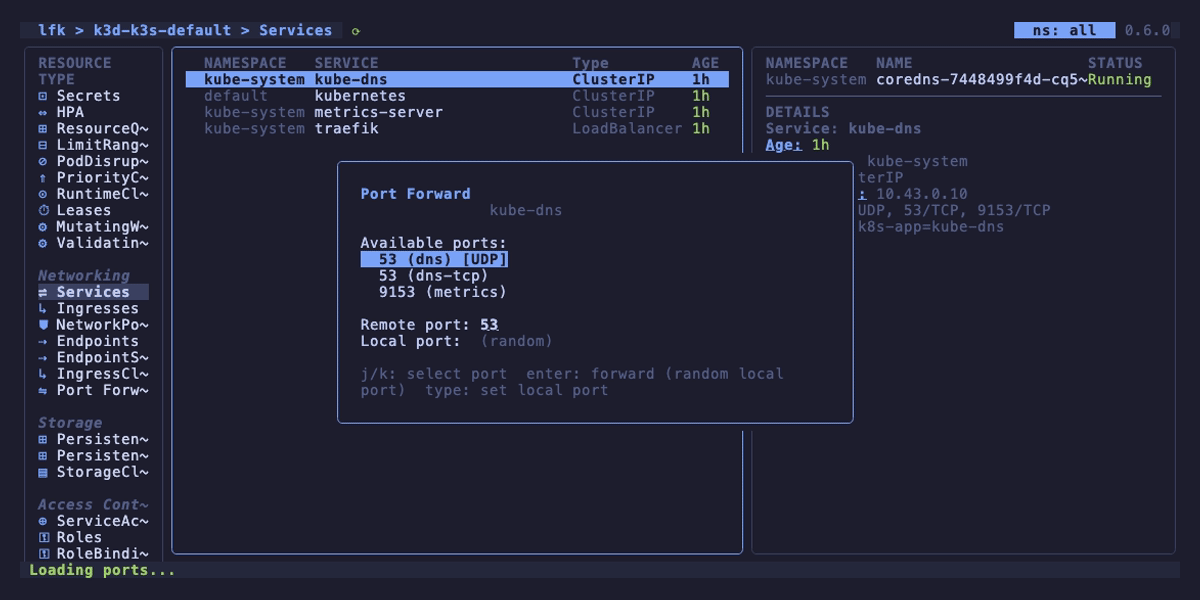Click the green refresh spinner icon
The image size is (1200, 600).
[x=356, y=31]
